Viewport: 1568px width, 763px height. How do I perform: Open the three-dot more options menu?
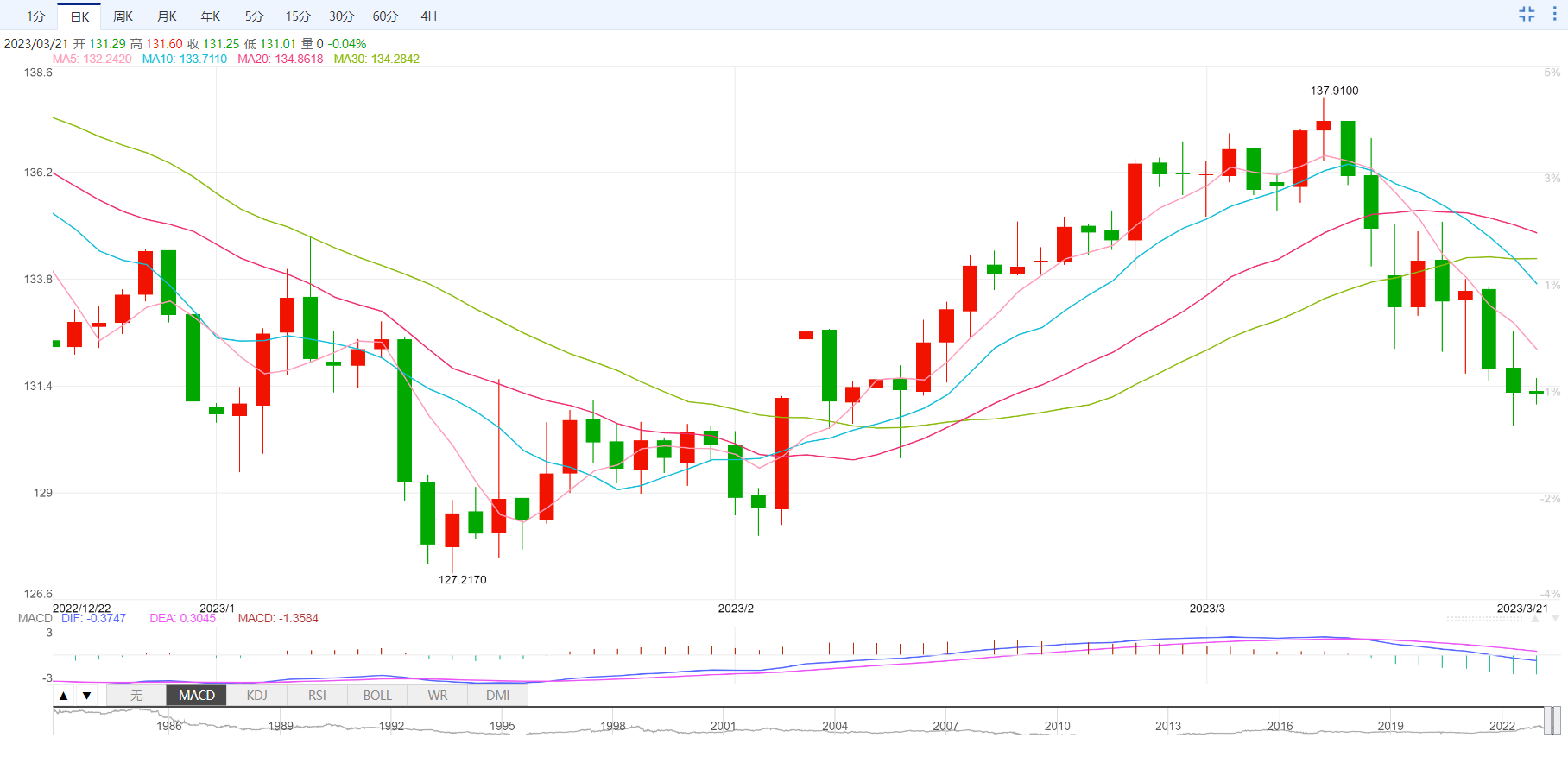click(x=1554, y=14)
